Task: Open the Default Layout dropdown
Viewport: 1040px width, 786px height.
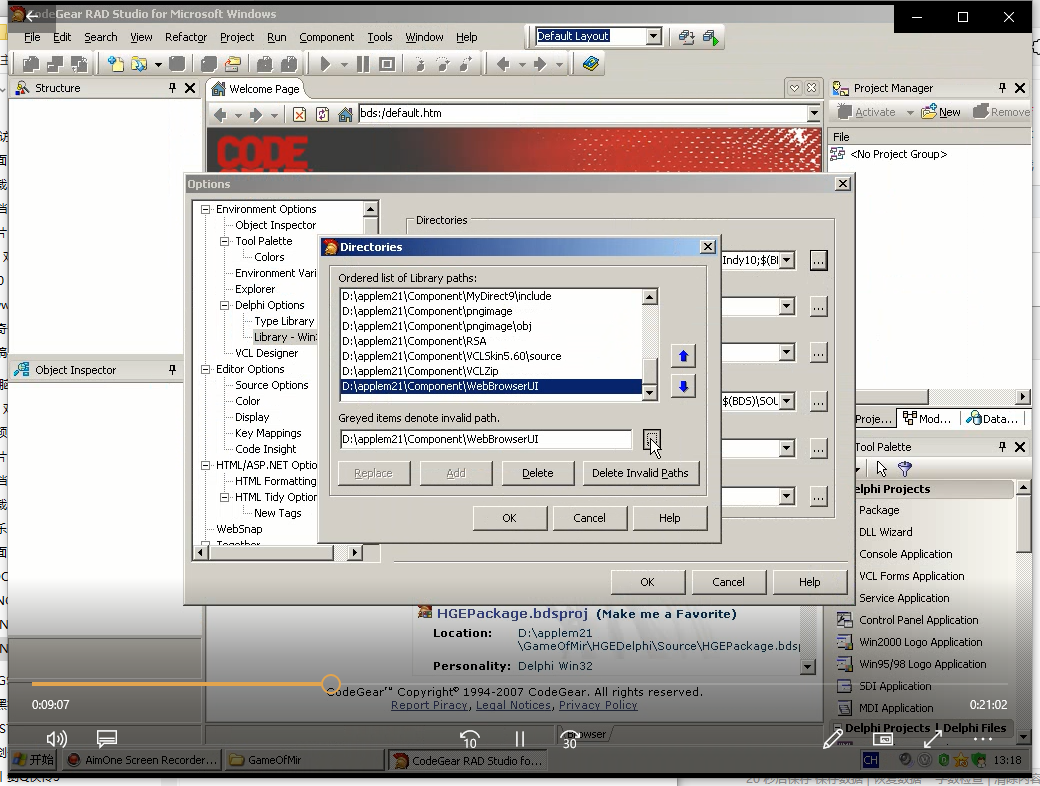Action: 653,36
